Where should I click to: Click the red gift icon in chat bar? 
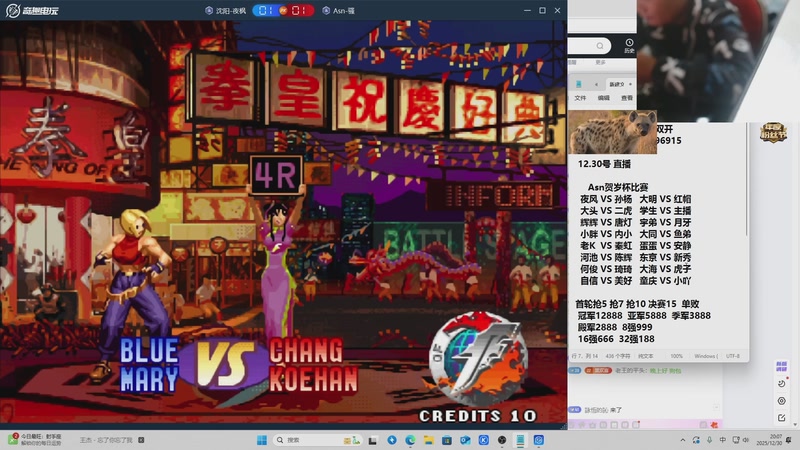pos(714,424)
